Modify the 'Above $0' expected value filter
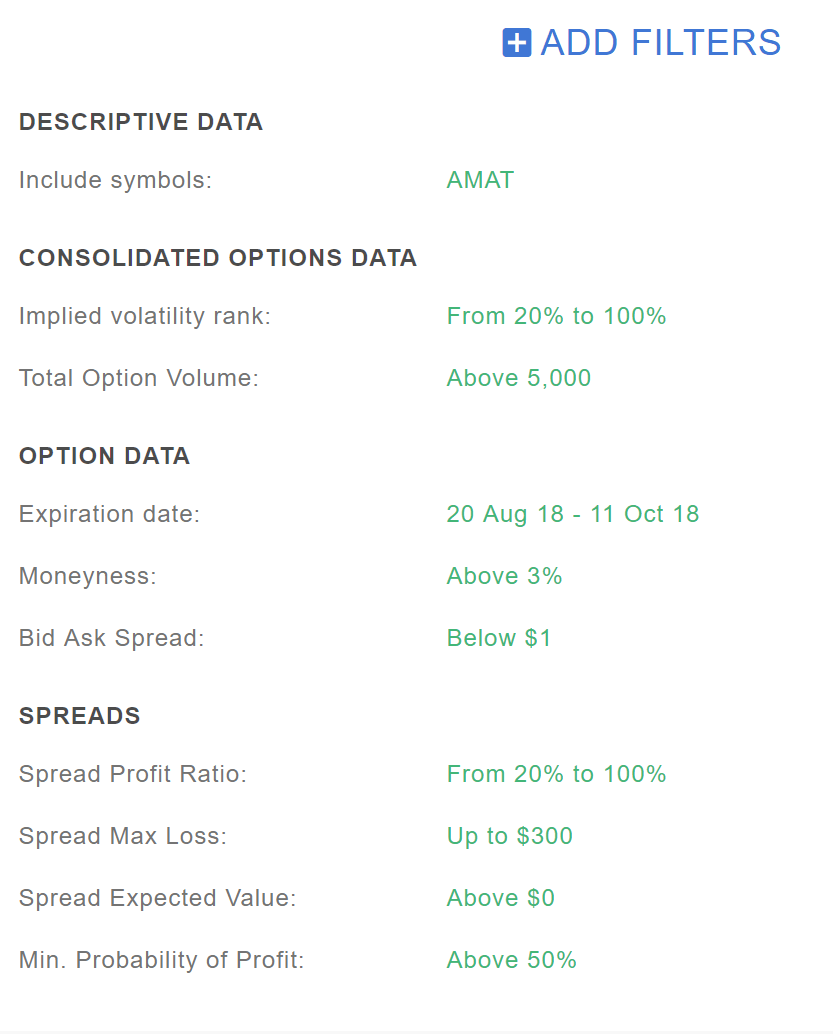This screenshot has width=833, height=1034. point(500,898)
